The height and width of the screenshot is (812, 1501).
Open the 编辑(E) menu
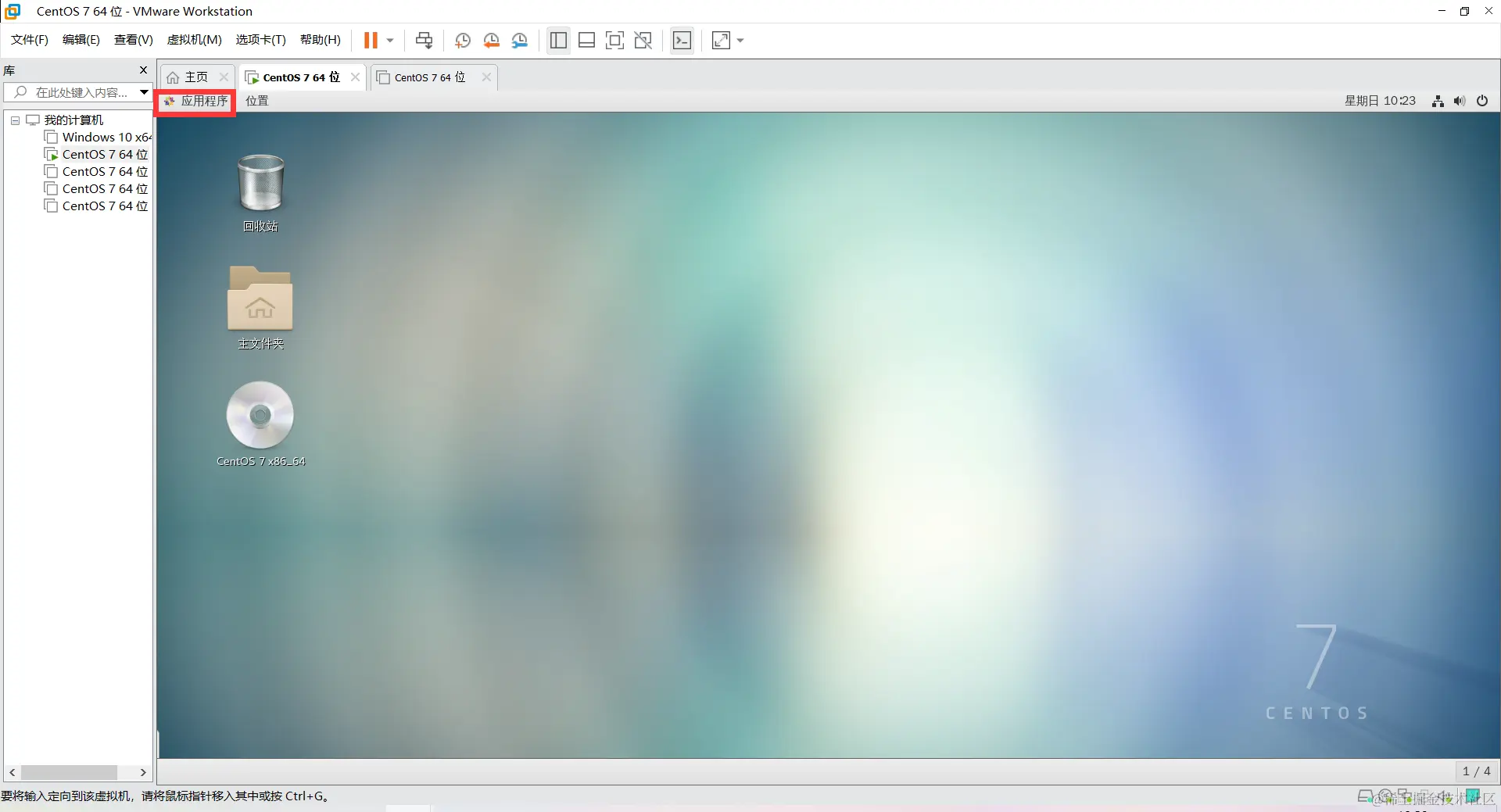pos(81,40)
